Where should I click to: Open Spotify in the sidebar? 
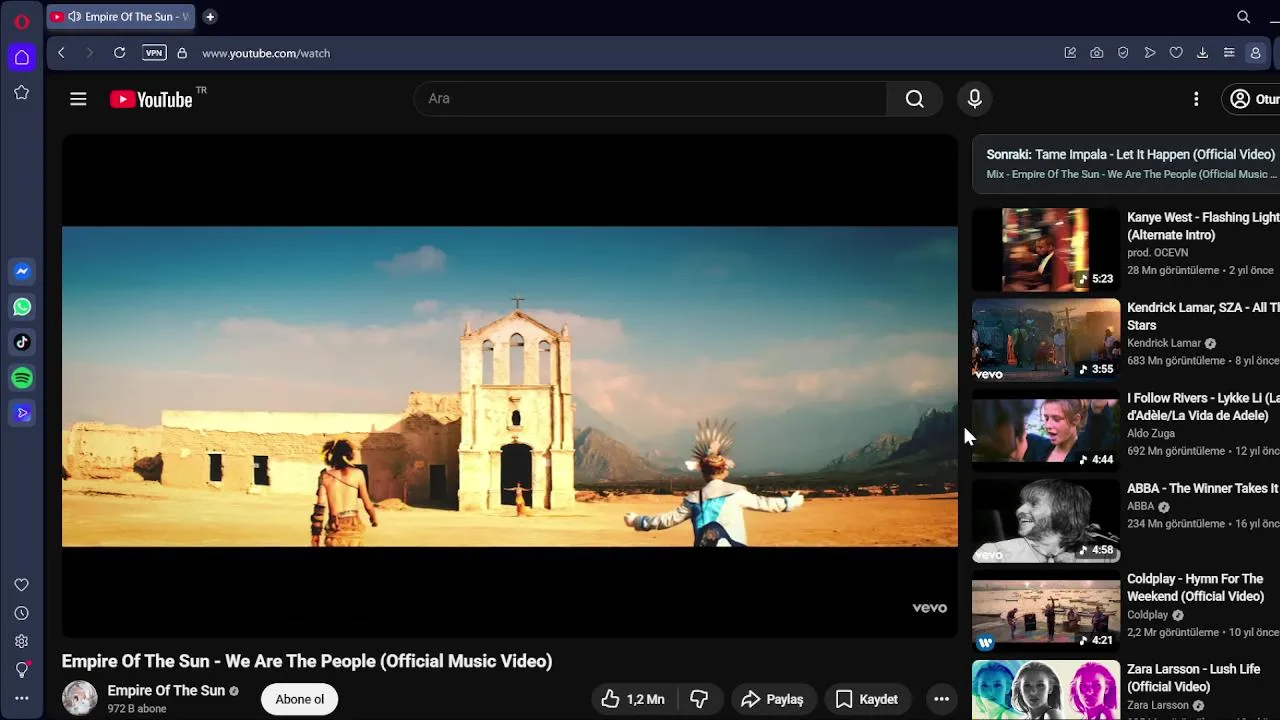click(x=22, y=378)
